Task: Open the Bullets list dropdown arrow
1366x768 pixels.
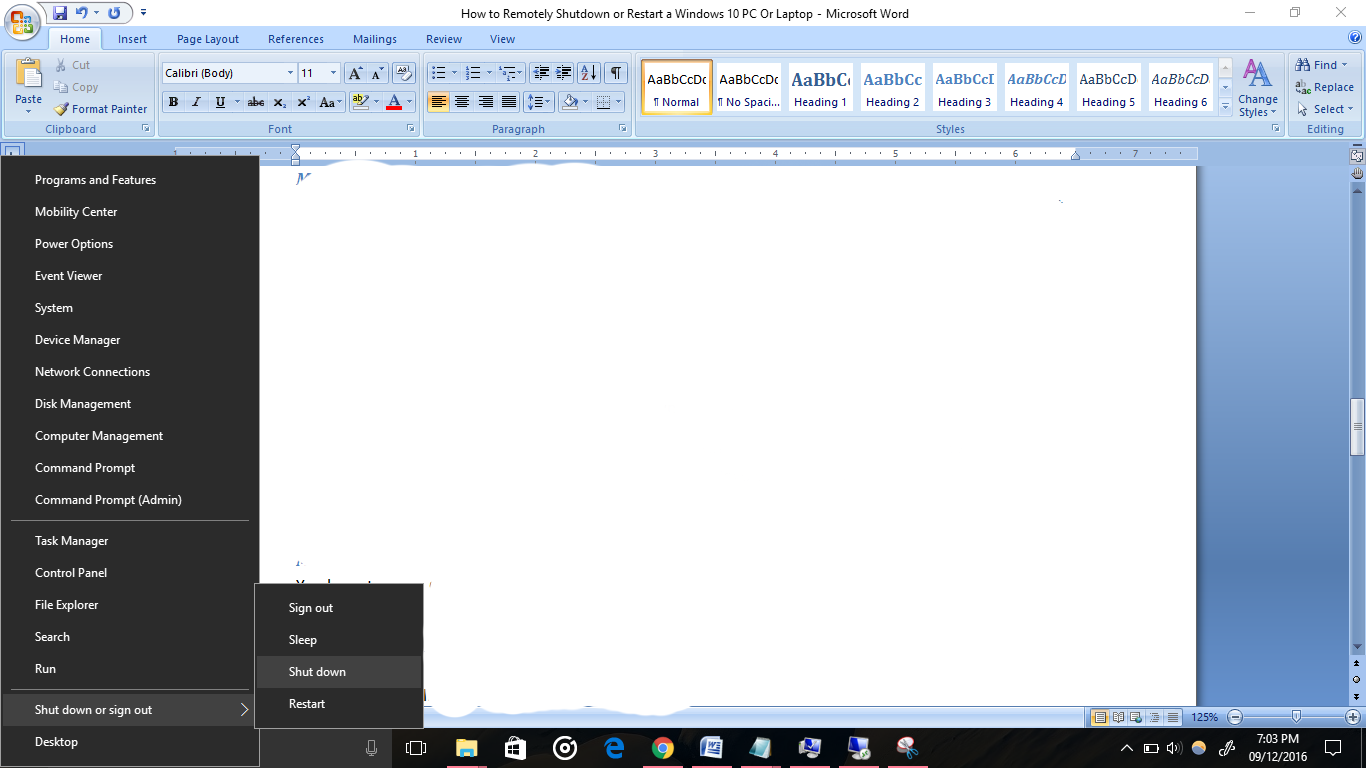Action: [454, 73]
